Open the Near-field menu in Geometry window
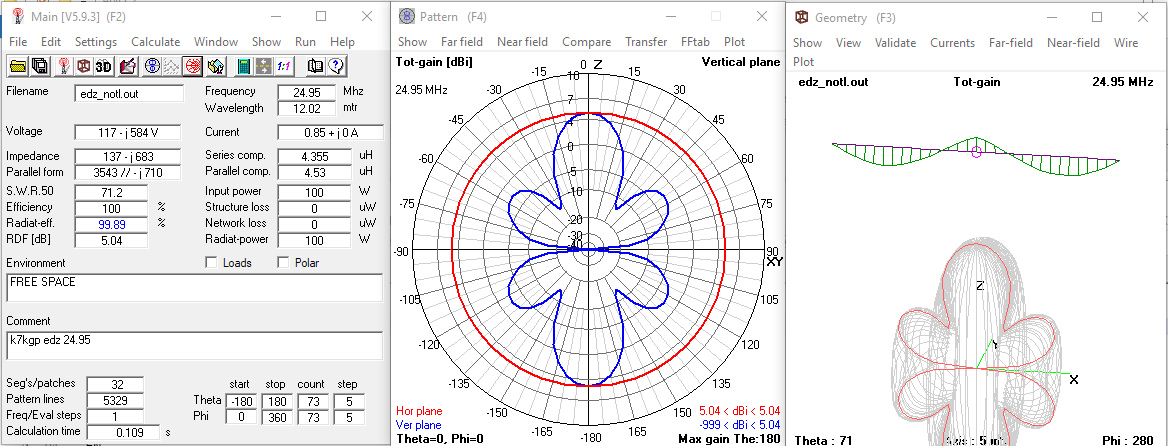 pyautogui.click(x=1073, y=42)
